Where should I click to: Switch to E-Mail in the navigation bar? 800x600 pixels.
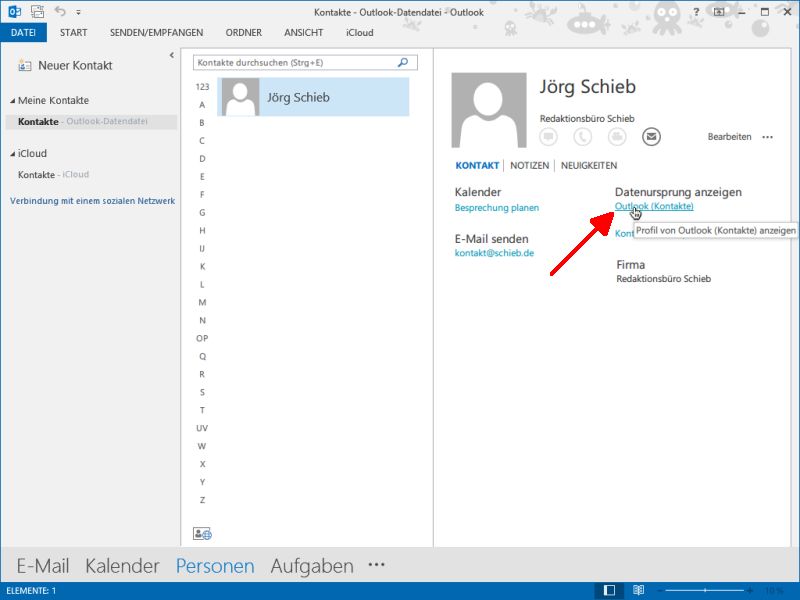pos(43,566)
